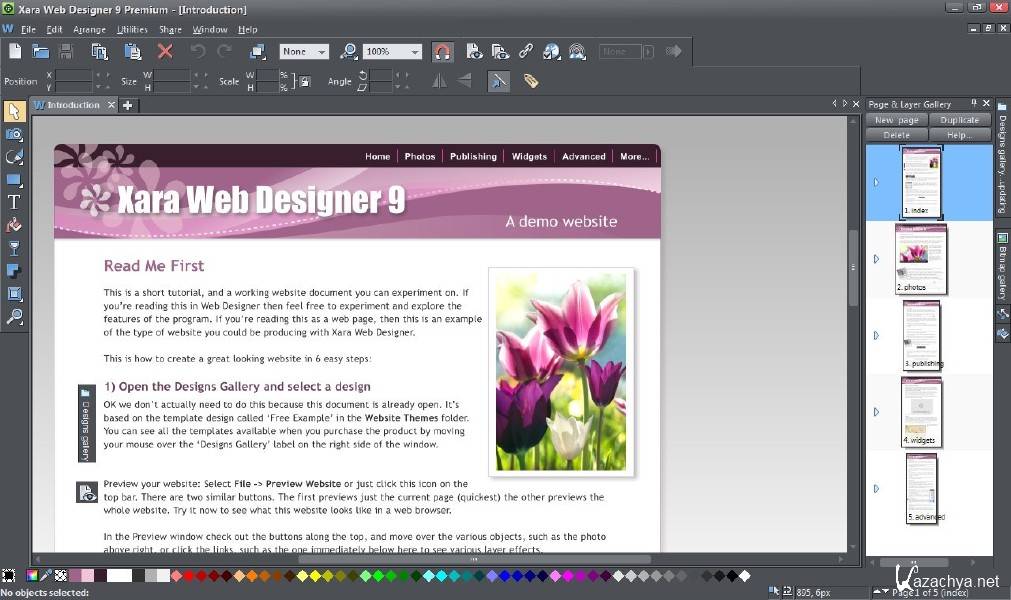Click the Link chain icon in toolbar
Viewport: 1011px width, 600px height.
point(525,51)
